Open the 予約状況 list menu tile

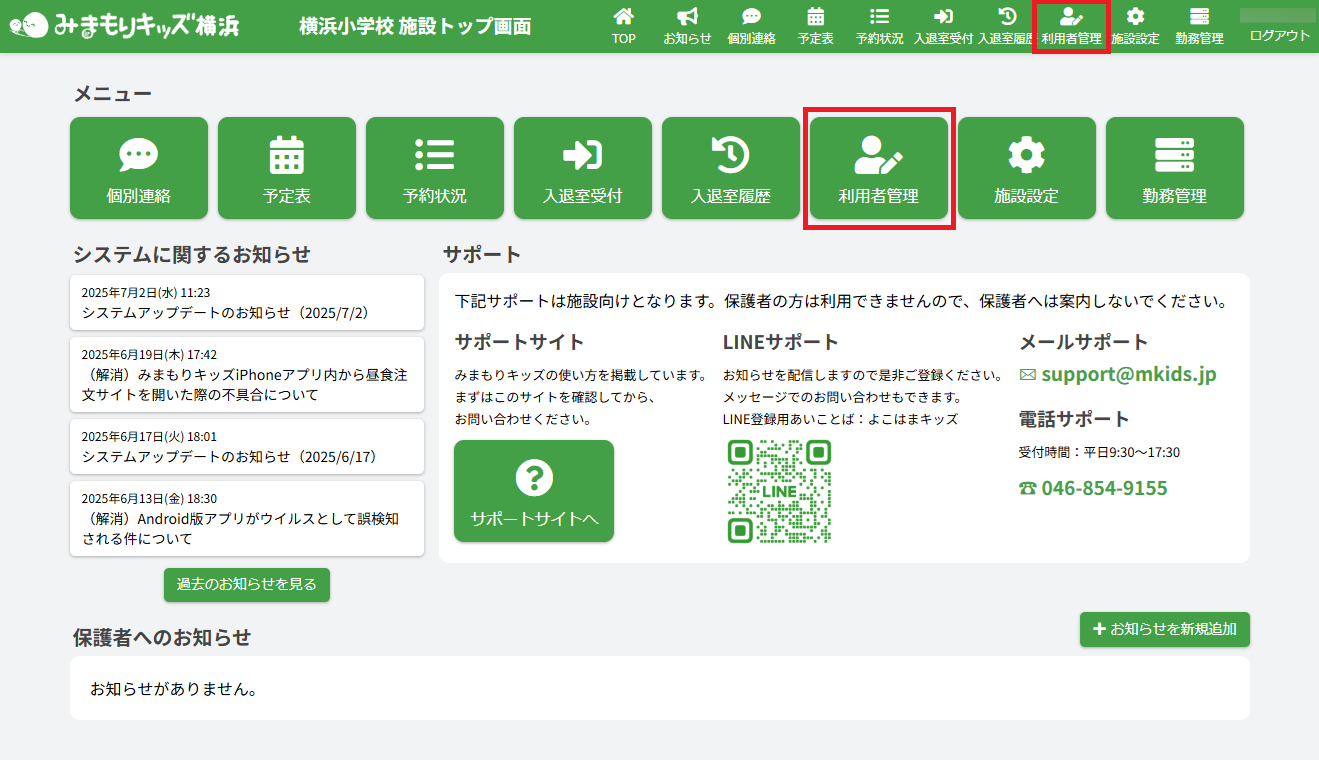435,168
